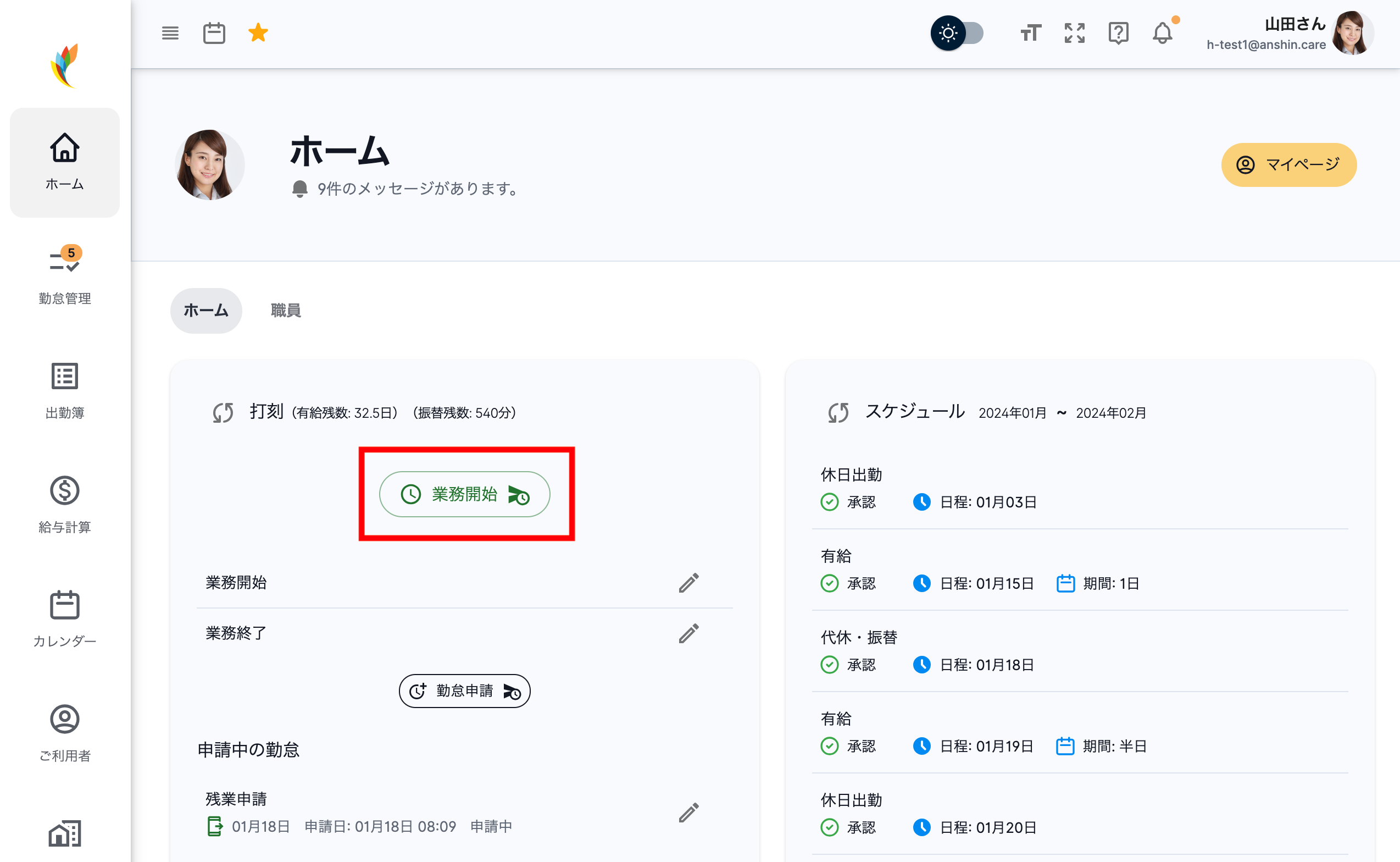Open 勤怠管理 from the sidebar
The image size is (1400, 862).
pyautogui.click(x=64, y=274)
